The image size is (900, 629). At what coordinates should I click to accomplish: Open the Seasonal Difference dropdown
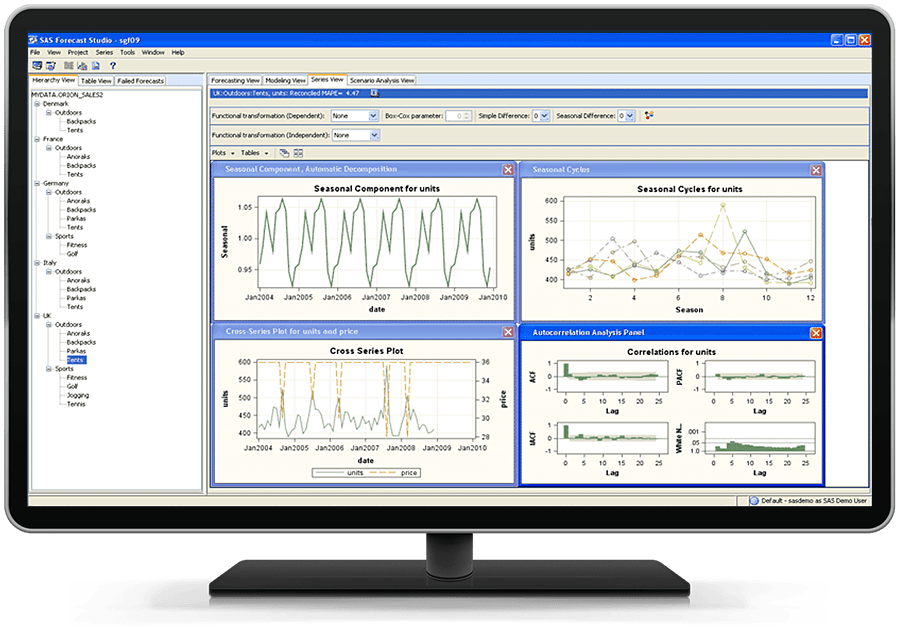coord(629,116)
